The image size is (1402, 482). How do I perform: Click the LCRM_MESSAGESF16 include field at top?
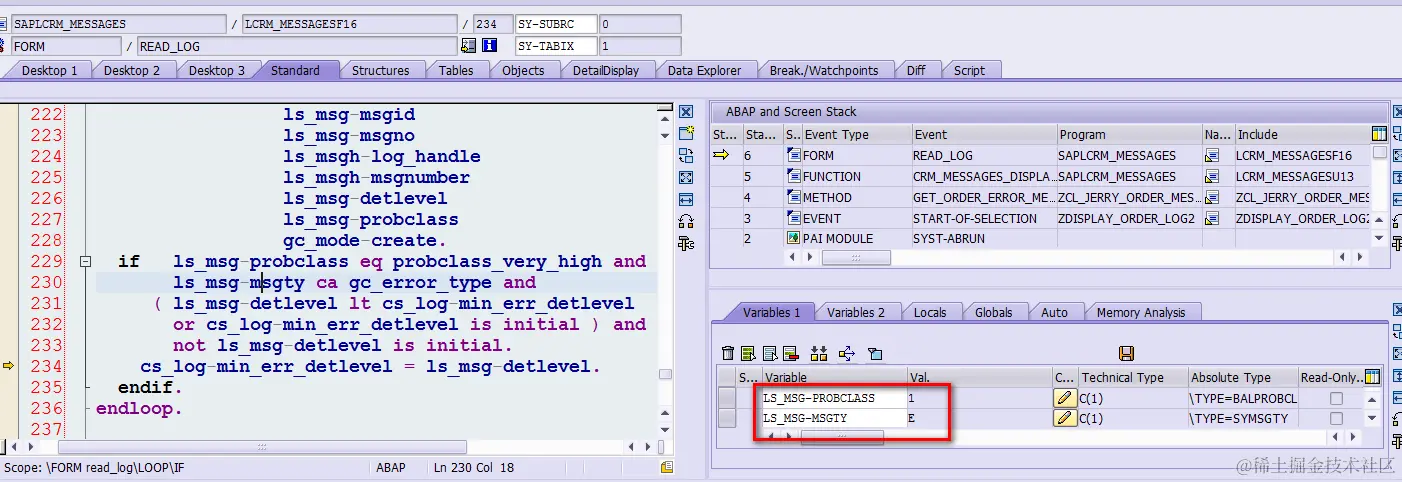pyautogui.click(x=348, y=23)
